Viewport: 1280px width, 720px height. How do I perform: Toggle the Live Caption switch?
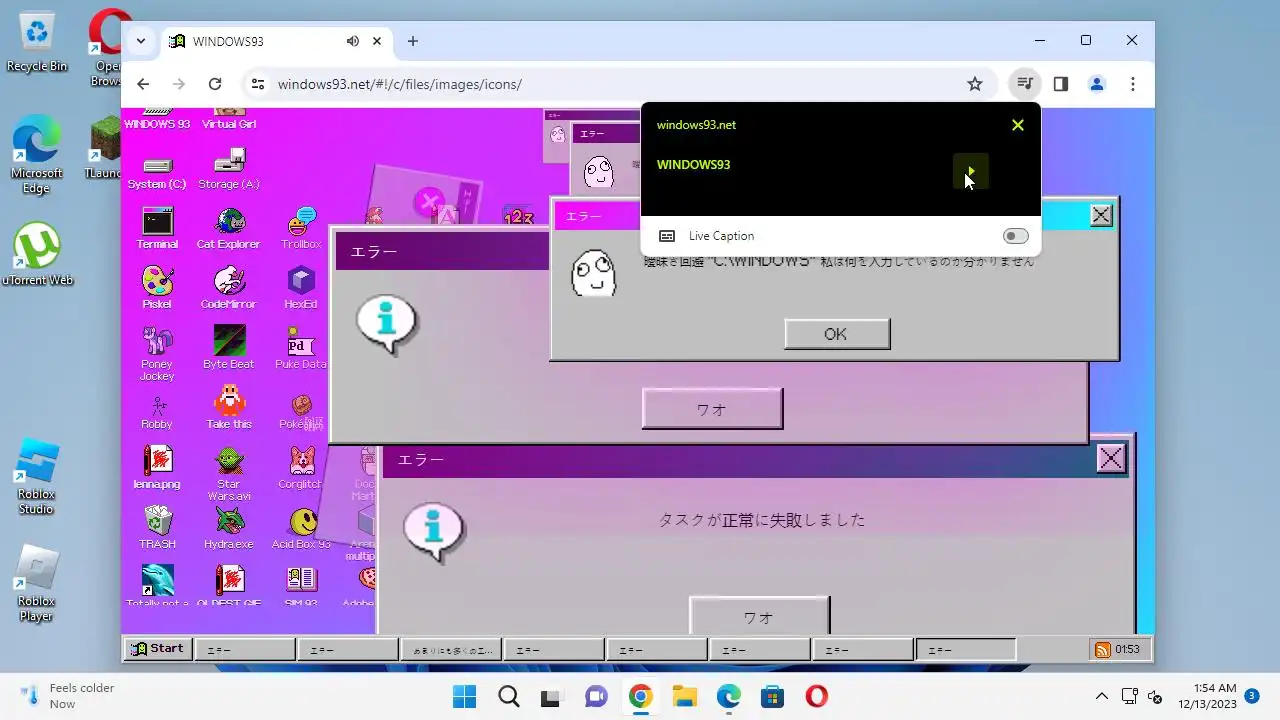[1015, 236]
